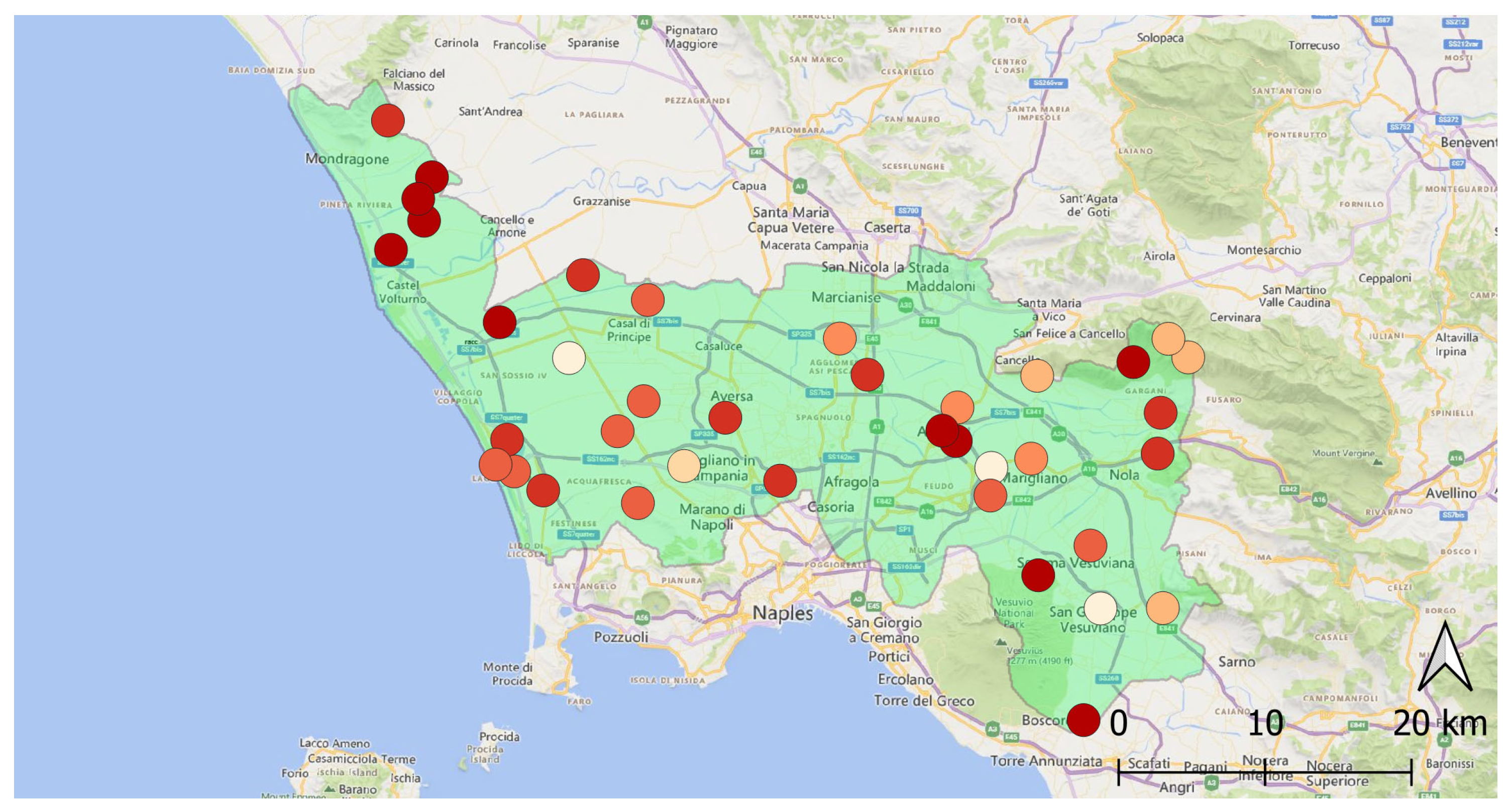
Task: Click the 10 km tick on scale bar
Action: 1265,772
